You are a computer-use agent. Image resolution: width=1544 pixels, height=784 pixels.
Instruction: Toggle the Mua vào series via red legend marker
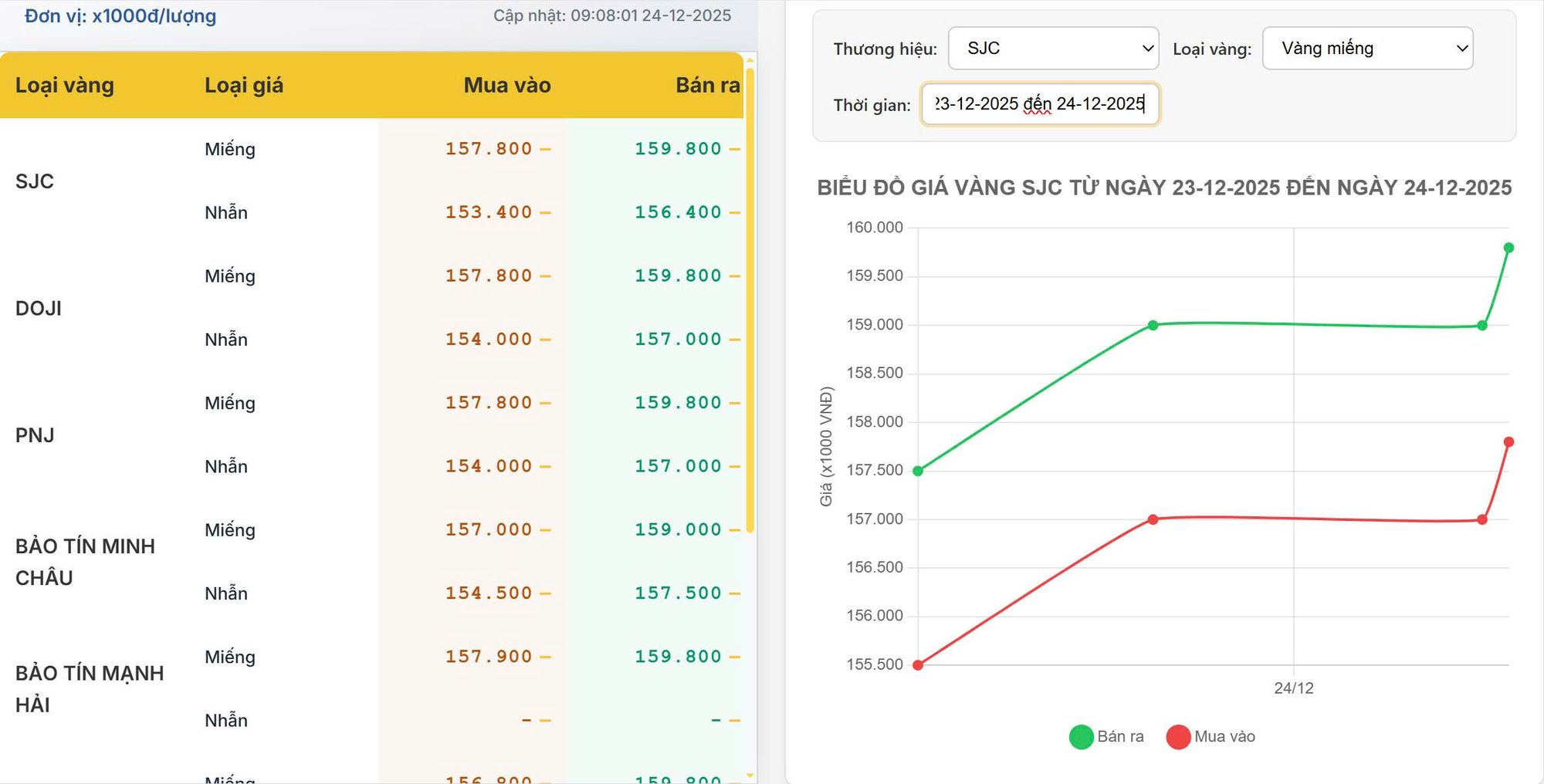(1177, 736)
